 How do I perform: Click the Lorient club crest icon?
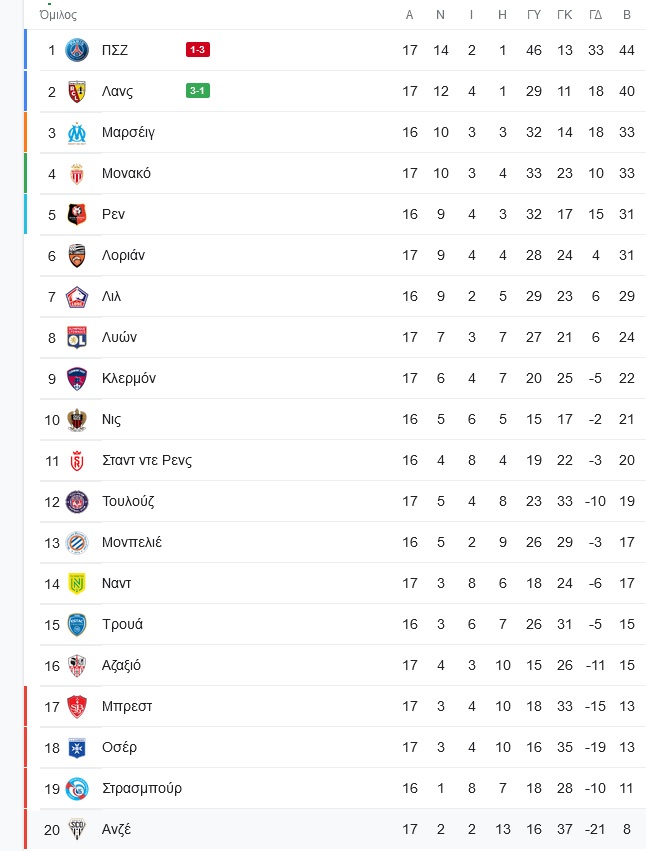coord(77,255)
